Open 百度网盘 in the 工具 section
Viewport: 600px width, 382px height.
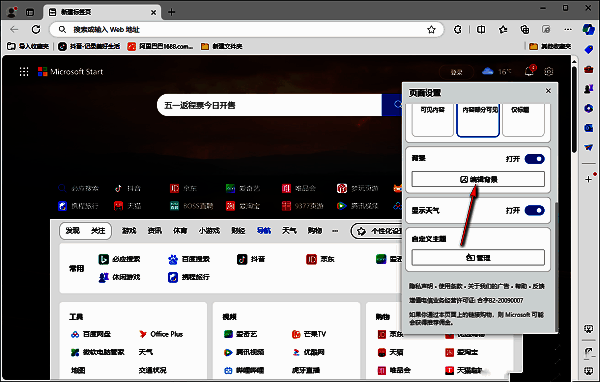click(91, 334)
